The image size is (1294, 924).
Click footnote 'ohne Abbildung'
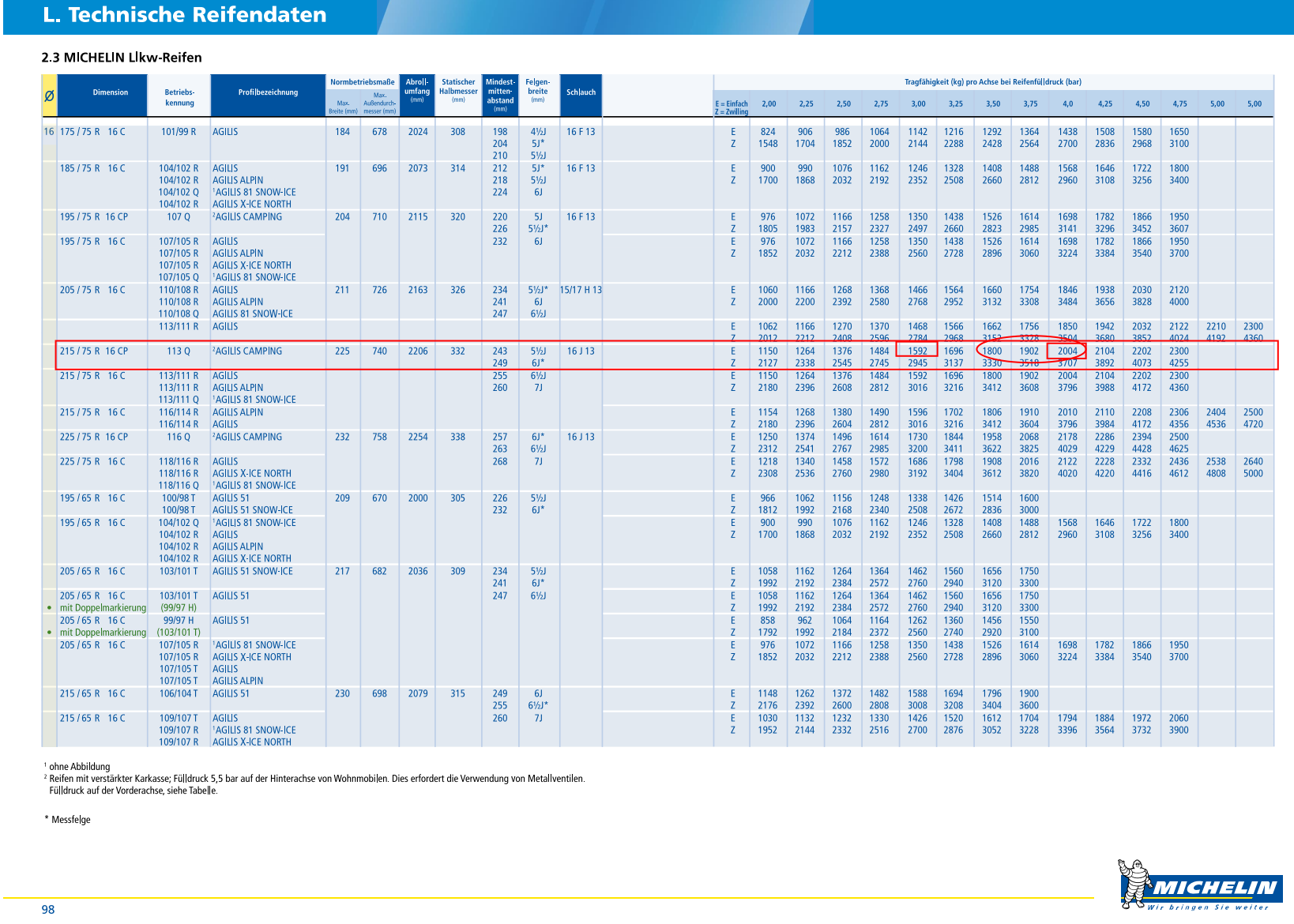(79, 767)
